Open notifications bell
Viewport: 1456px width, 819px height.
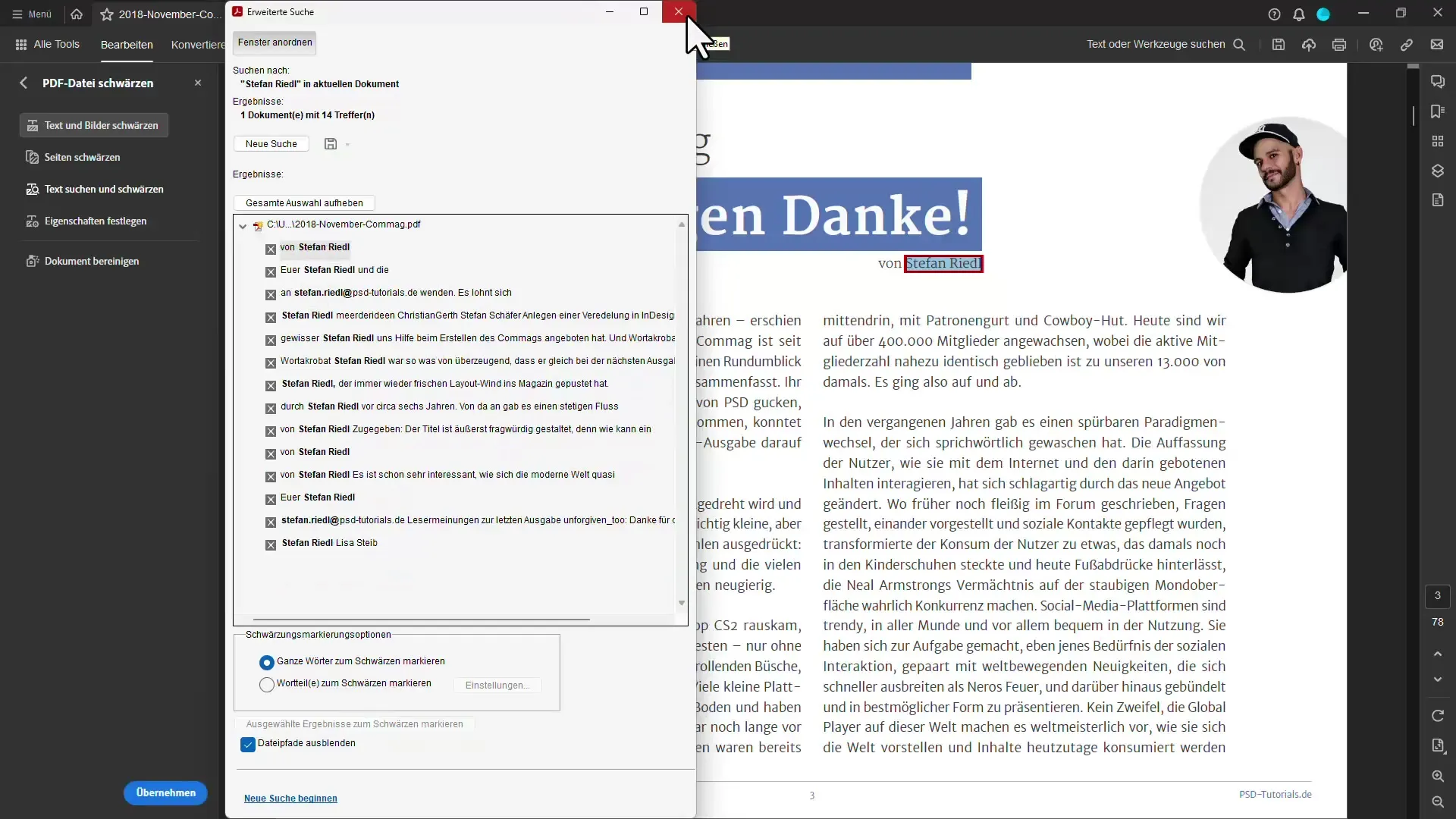(1298, 14)
